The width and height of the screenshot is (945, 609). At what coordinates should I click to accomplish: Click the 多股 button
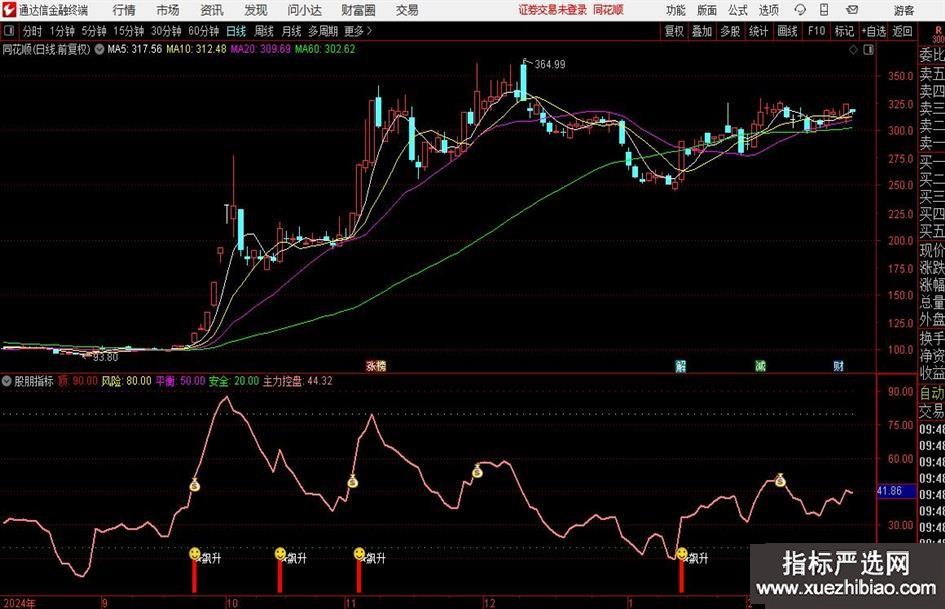(x=730, y=31)
